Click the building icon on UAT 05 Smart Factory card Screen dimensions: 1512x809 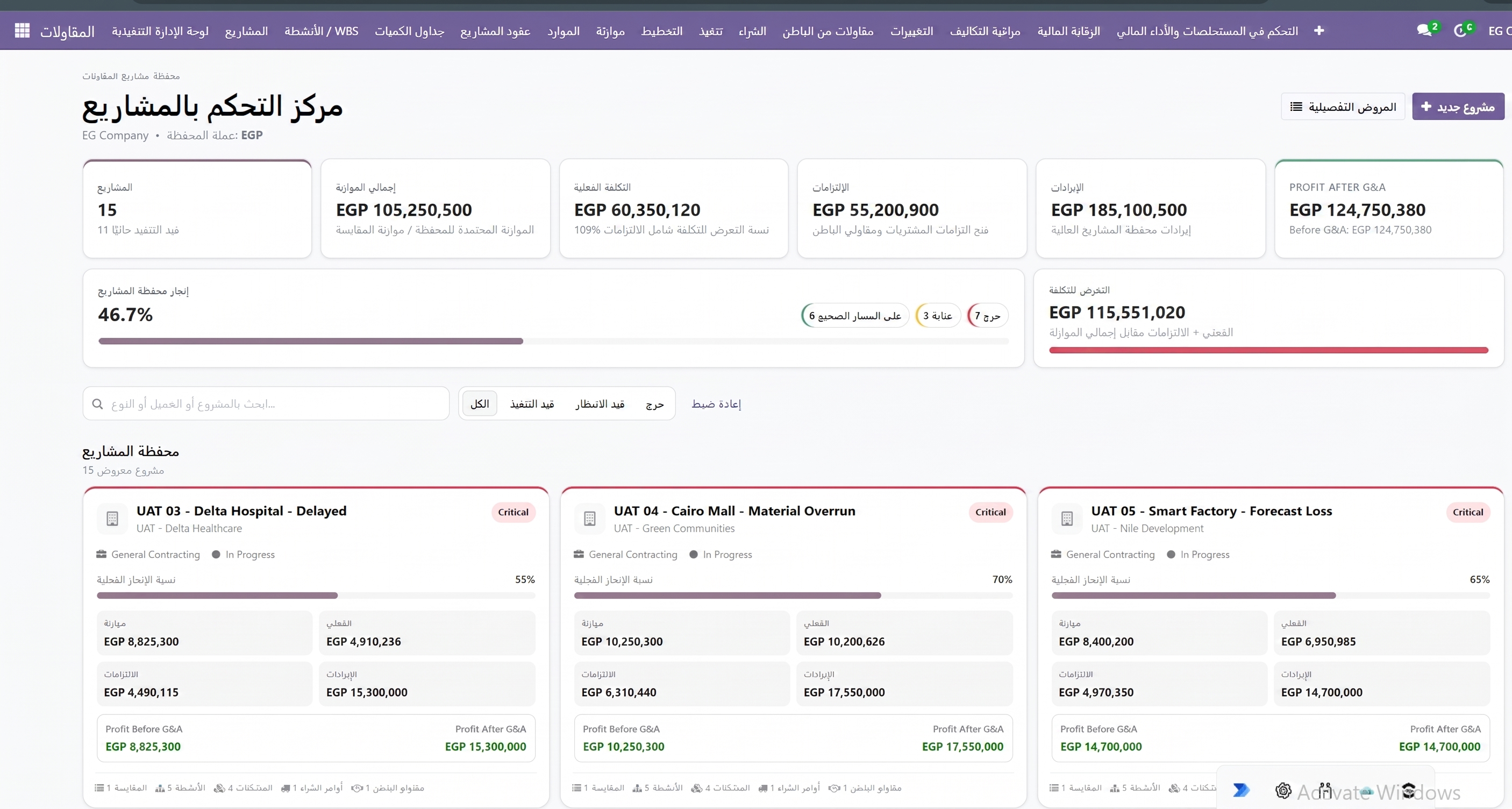(1067, 519)
